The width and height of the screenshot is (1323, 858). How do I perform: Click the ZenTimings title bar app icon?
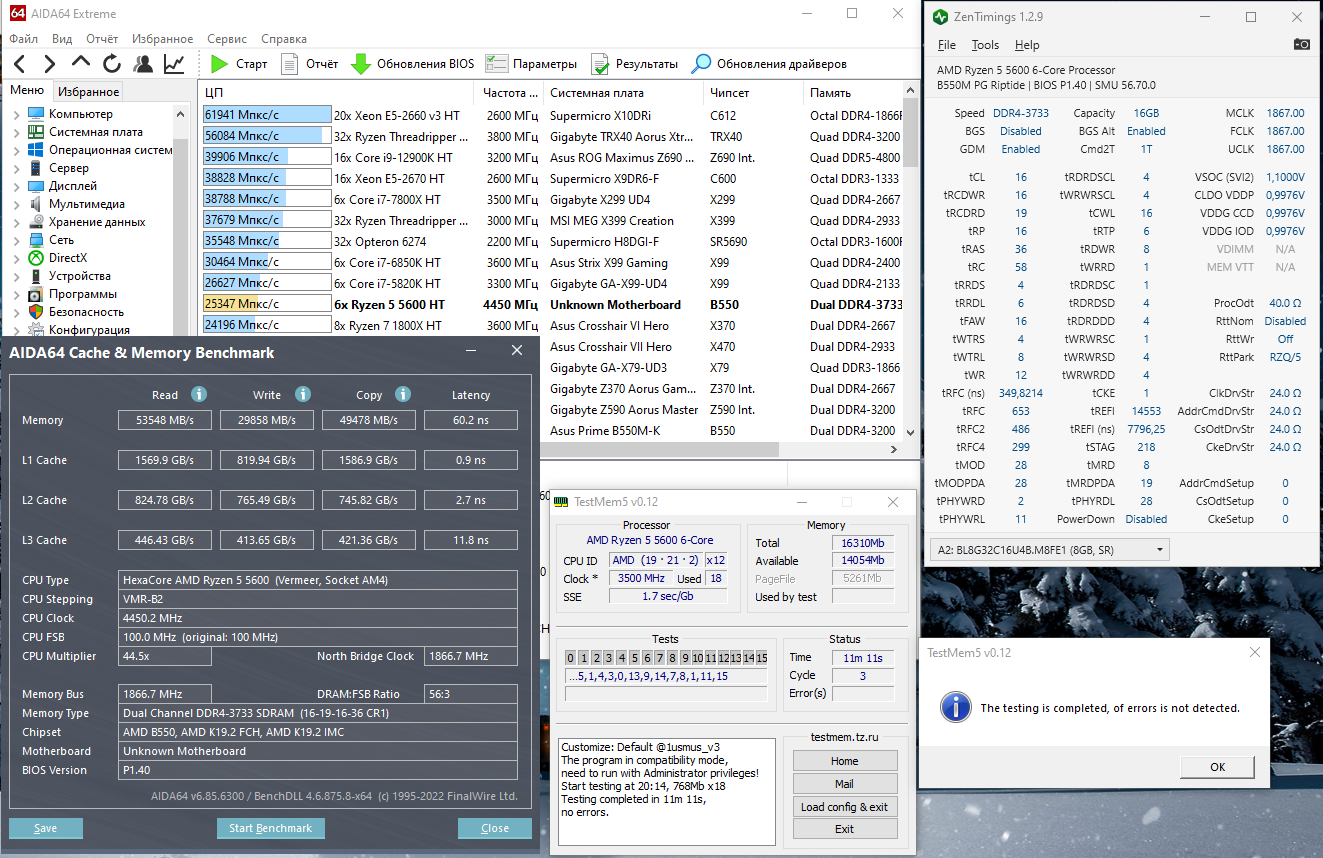point(941,17)
